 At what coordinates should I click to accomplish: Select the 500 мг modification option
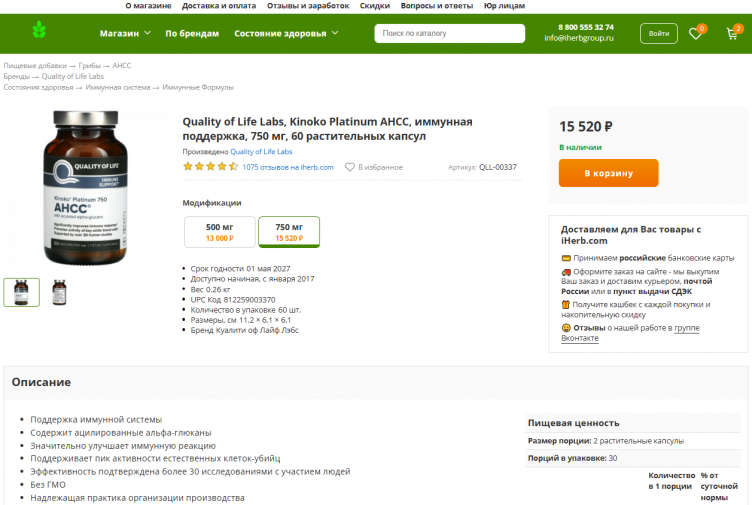click(x=219, y=232)
